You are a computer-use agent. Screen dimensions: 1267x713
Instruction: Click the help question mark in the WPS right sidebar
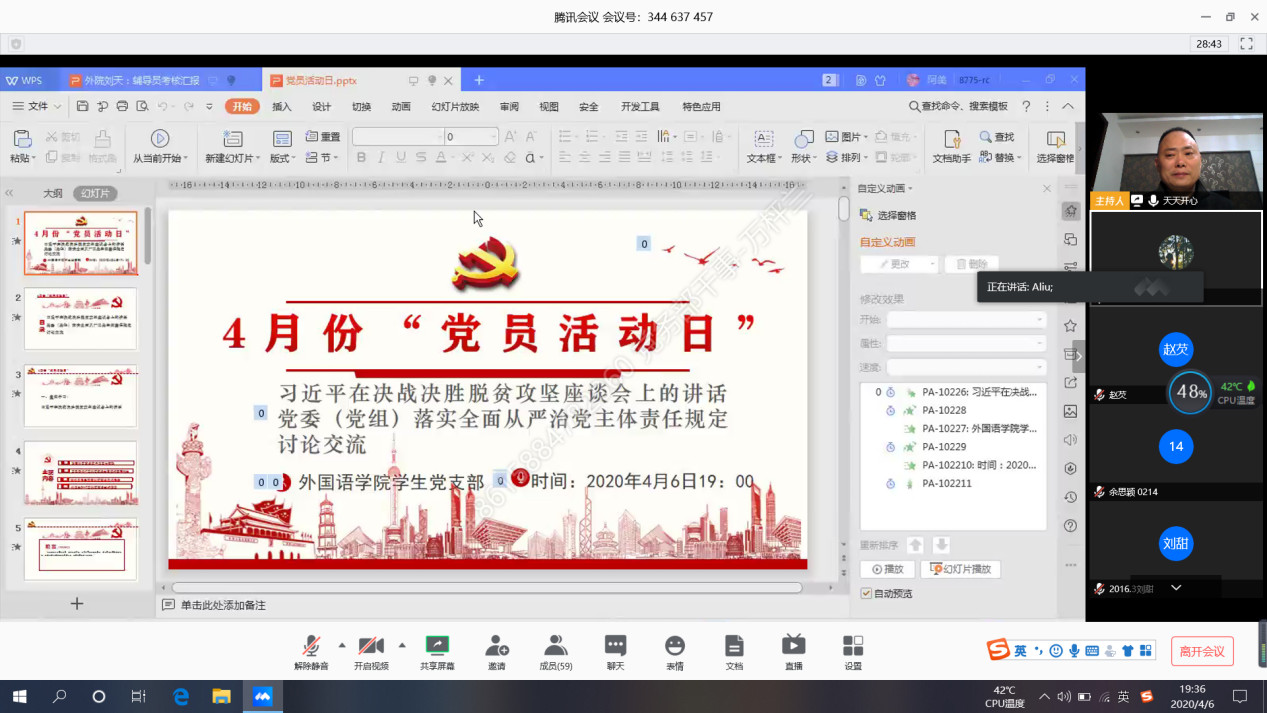point(1071,526)
